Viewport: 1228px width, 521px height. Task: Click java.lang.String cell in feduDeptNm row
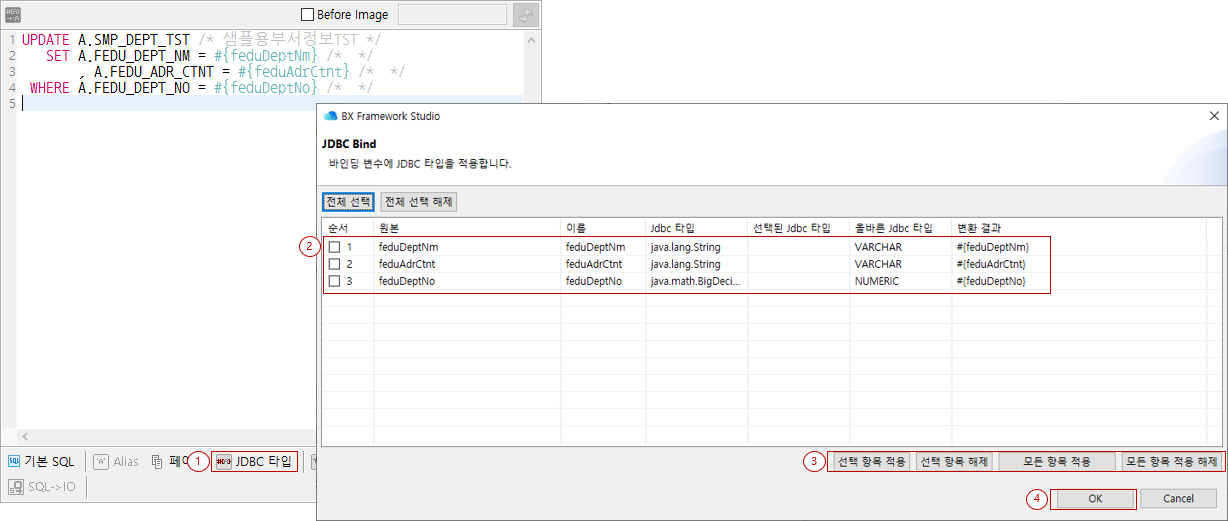click(695, 246)
